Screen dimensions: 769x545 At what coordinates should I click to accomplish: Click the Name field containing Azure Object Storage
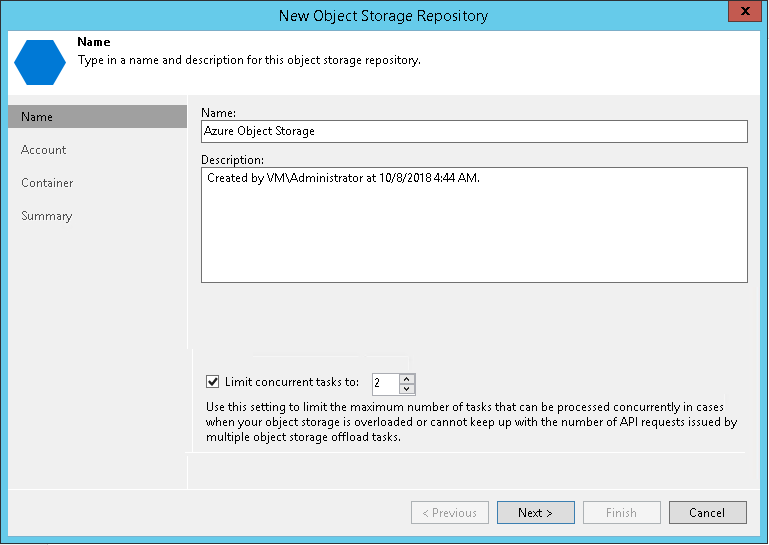pos(474,131)
